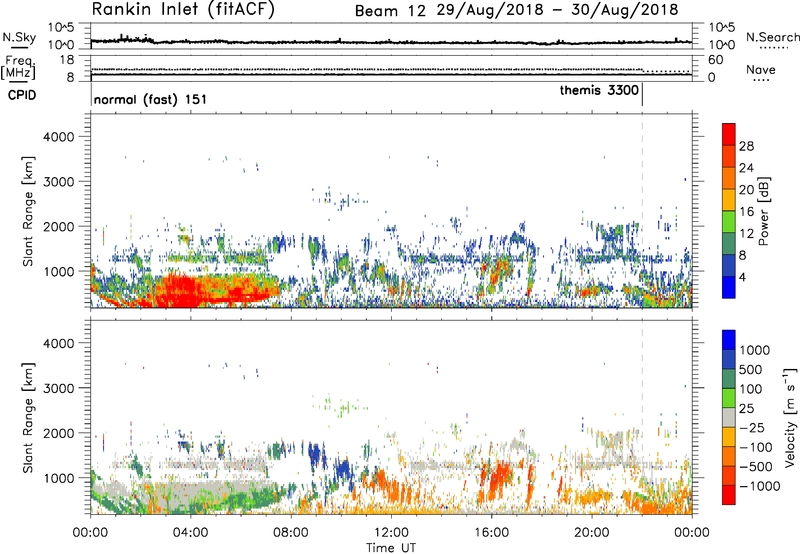The width and height of the screenshot is (800, 554).
Task: Click the gray segment of the Velocity color bar
Action: click(x=729, y=417)
